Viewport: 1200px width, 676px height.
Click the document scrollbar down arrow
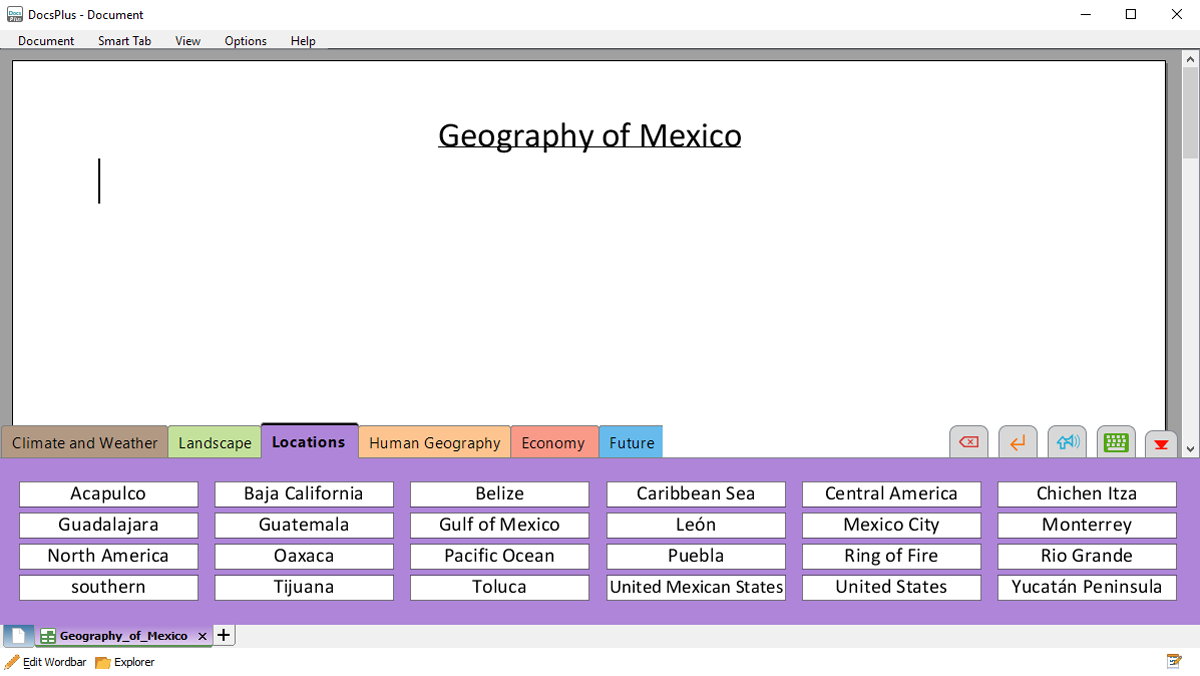coord(1189,450)
